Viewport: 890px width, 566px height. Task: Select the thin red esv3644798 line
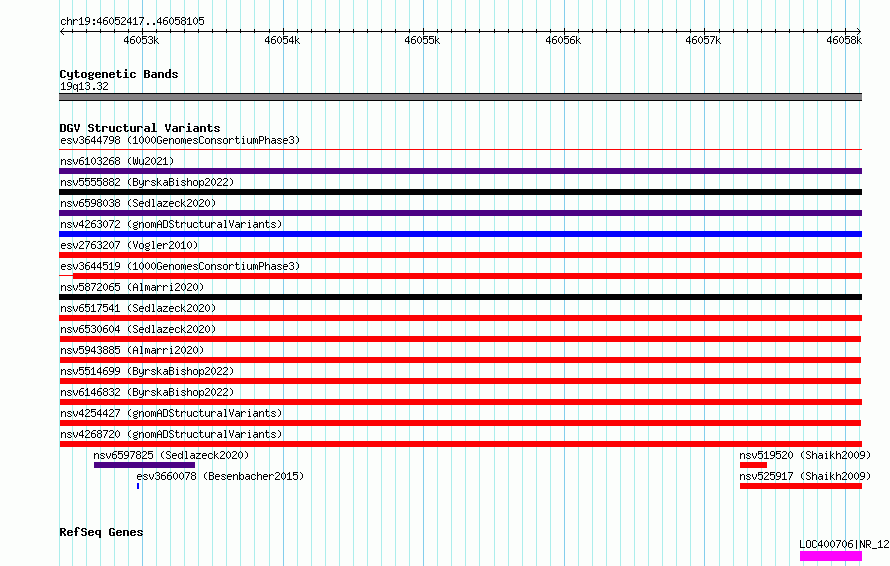tap(460, 150)
